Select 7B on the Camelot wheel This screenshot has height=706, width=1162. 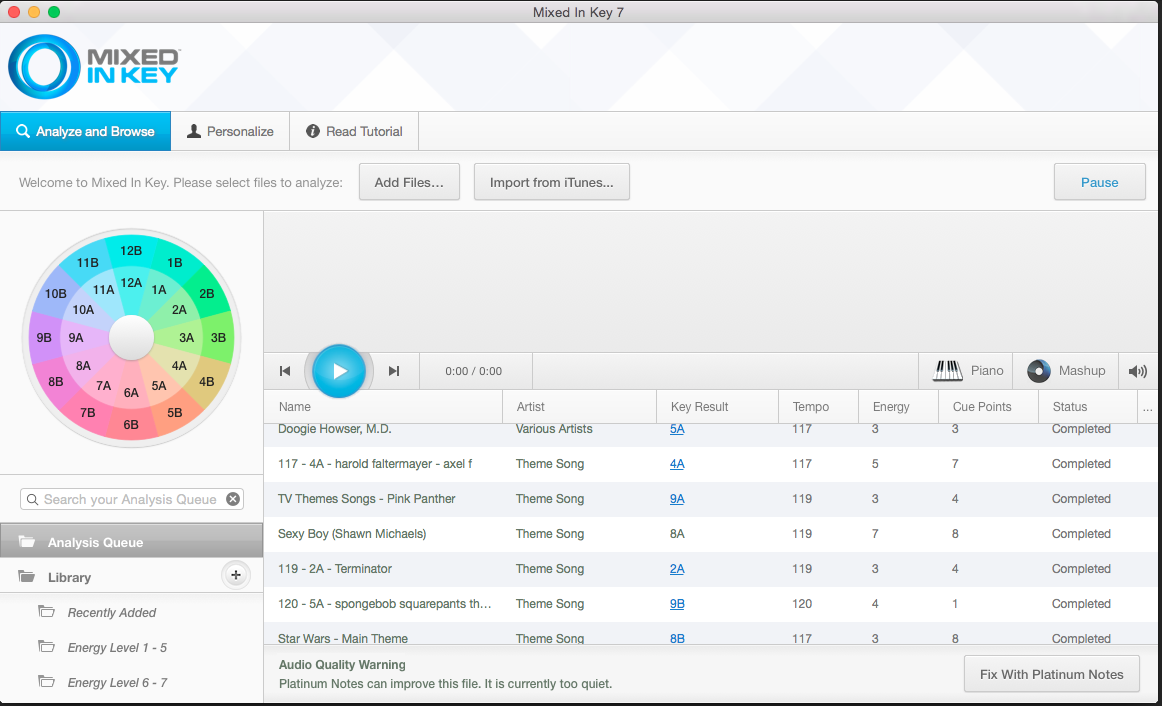coord(87,413)
